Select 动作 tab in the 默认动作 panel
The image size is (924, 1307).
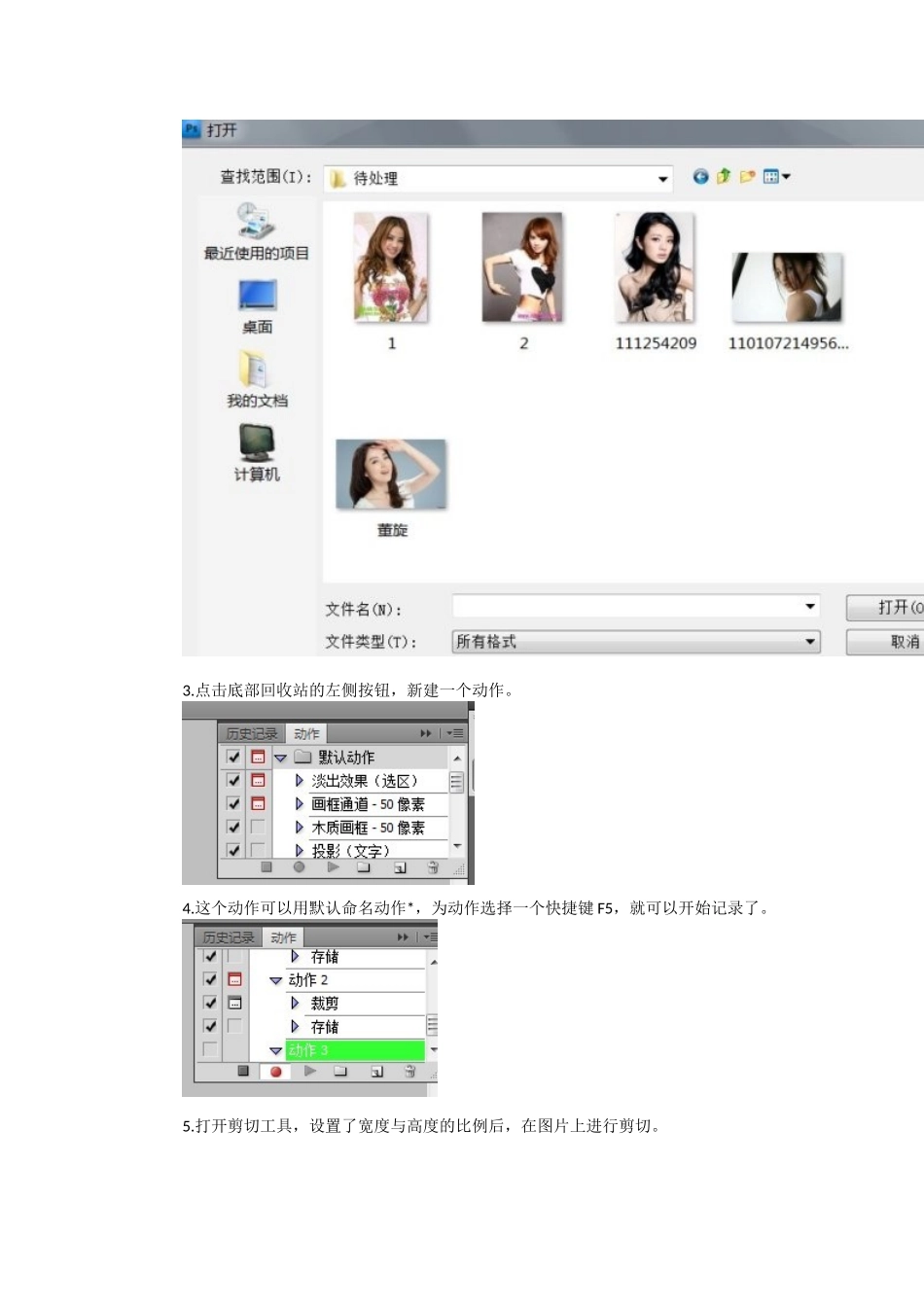pos(306,734)
